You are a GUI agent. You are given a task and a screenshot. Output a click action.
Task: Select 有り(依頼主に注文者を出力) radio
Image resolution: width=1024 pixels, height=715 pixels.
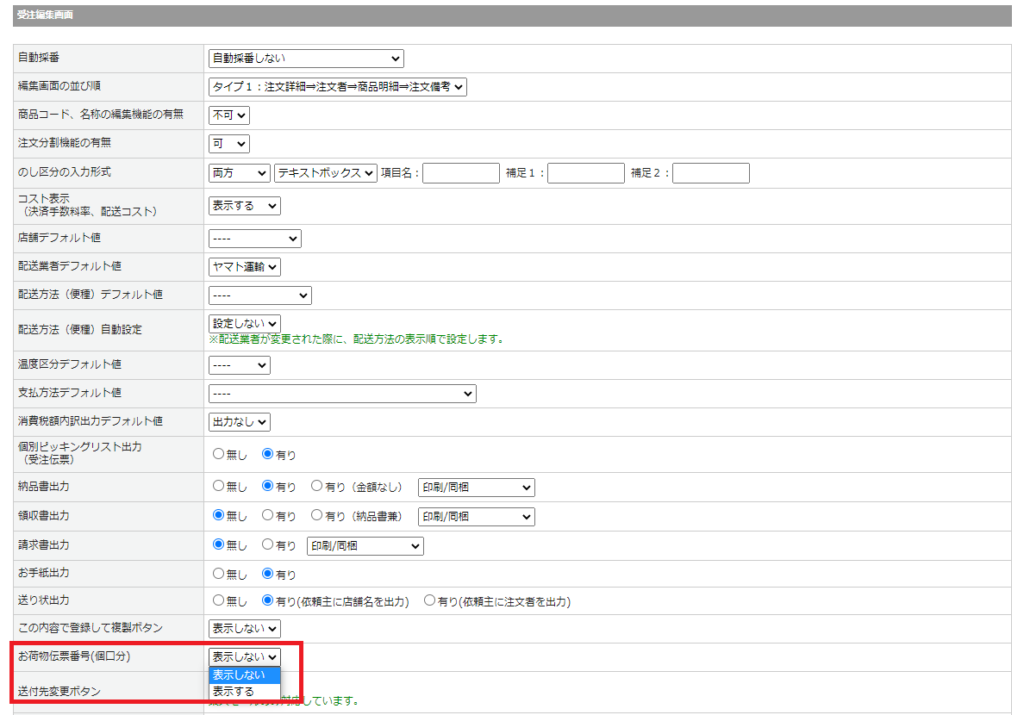tap(430, 600)
